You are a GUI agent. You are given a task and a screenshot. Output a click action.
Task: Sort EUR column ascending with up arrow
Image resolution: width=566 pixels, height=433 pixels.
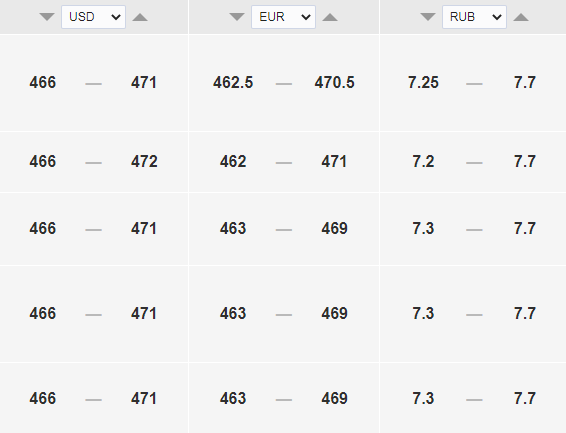(x=330, y=17)
